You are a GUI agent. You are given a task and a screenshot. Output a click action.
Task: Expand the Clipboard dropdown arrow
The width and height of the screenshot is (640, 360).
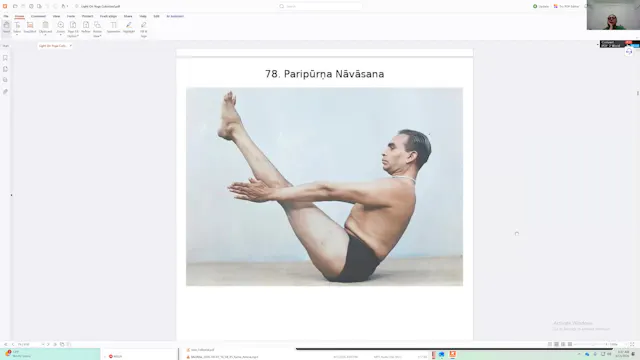45,35
